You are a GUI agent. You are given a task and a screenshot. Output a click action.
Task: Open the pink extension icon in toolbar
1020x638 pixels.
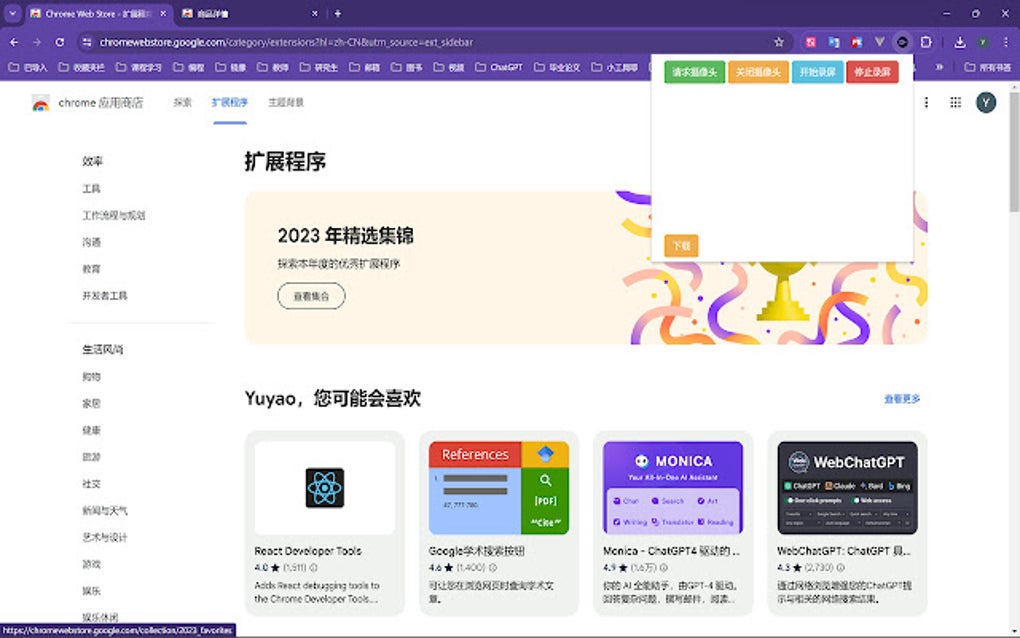(811, 42)
